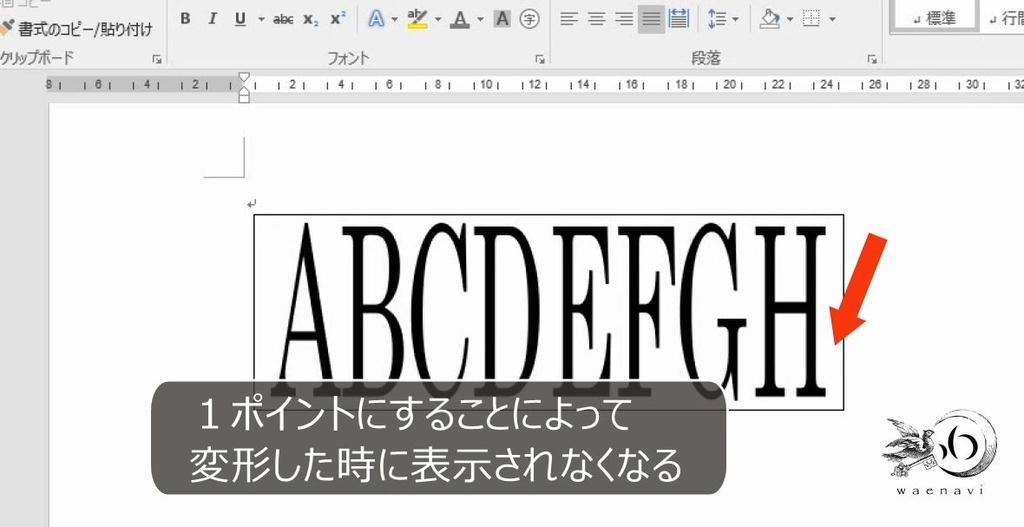Toggle bold formatting

[185, 19]
